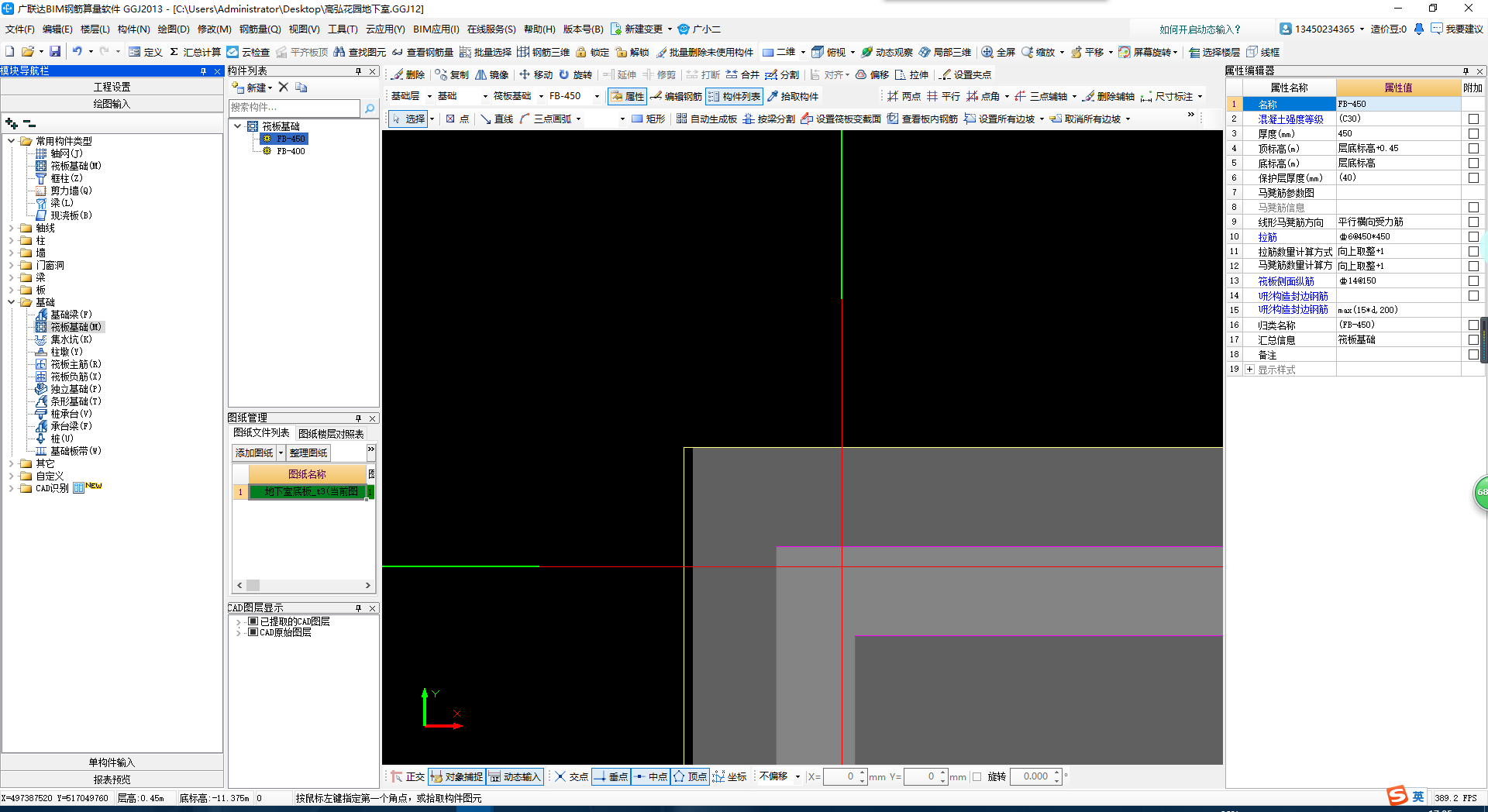Select the 镜像 mirror tool
Viewport: 1488px width, 812px height.
(x=492, y=74)
